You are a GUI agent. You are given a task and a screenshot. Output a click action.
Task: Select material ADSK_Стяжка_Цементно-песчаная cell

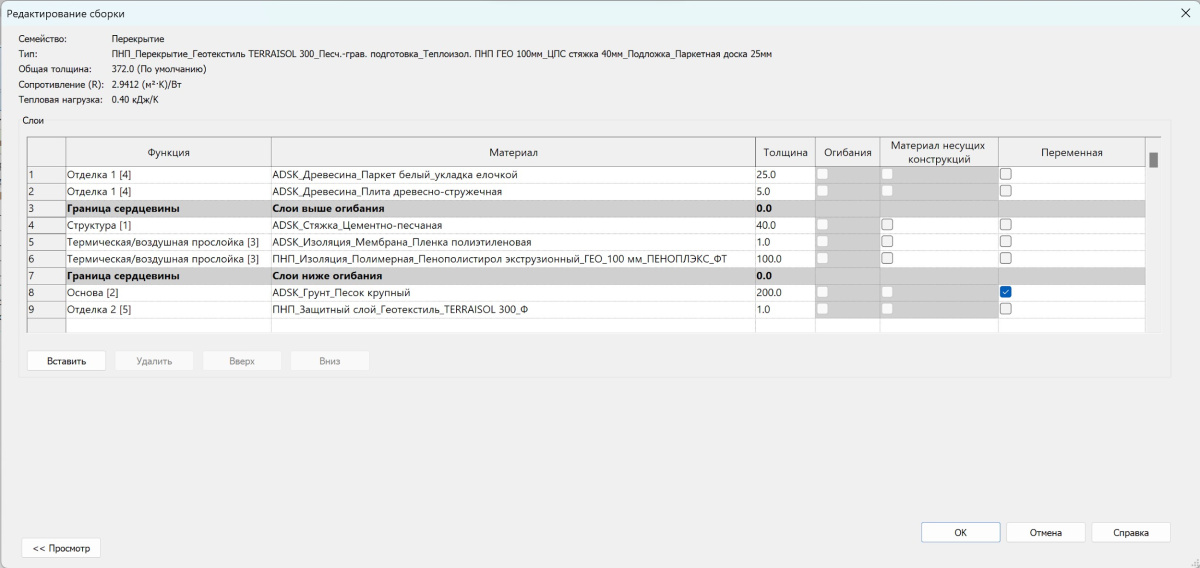click(512, 225)
